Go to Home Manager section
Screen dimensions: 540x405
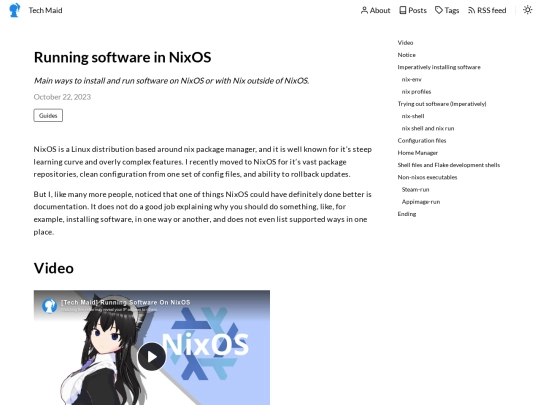tap(418, 153)
